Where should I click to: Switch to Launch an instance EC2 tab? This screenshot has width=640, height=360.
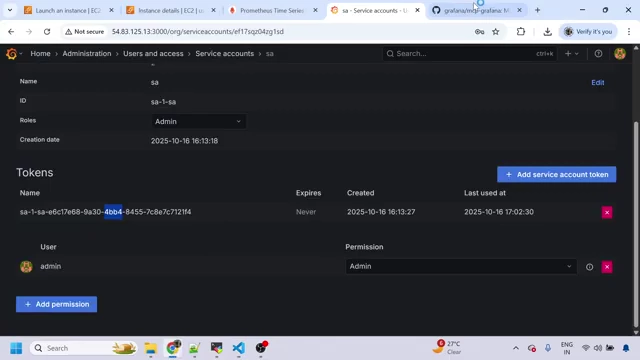(x=68, y=11)
